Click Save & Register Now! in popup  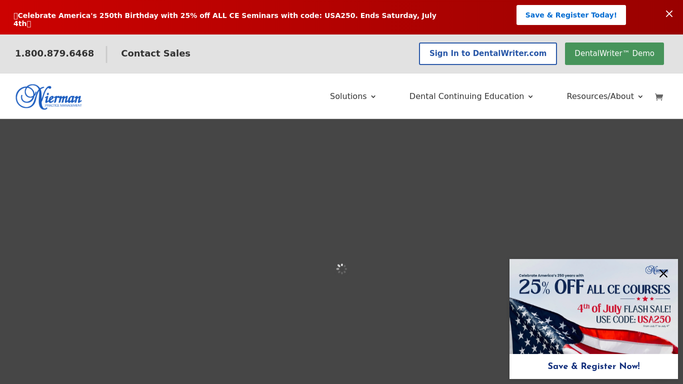[594, 366]
